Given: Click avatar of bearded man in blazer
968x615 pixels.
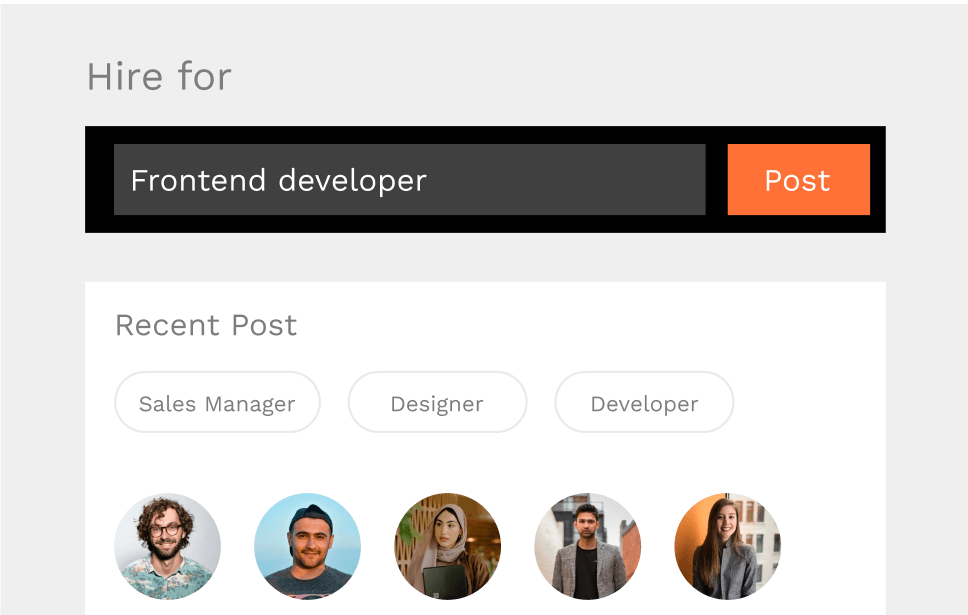Looking at the screenshot, I should [587, 546].
